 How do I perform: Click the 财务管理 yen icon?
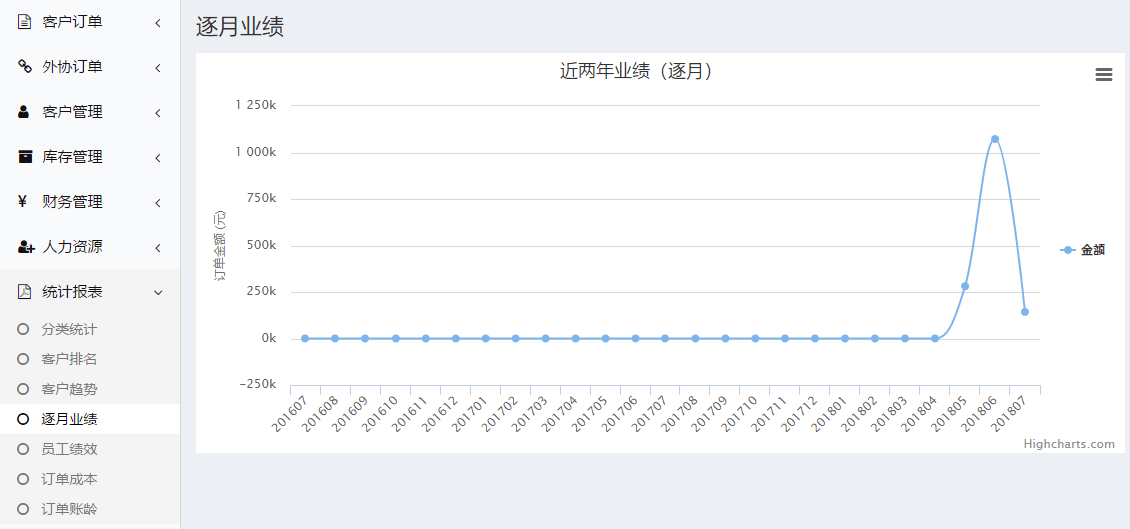pyautogui.click(x=23, y=202)
